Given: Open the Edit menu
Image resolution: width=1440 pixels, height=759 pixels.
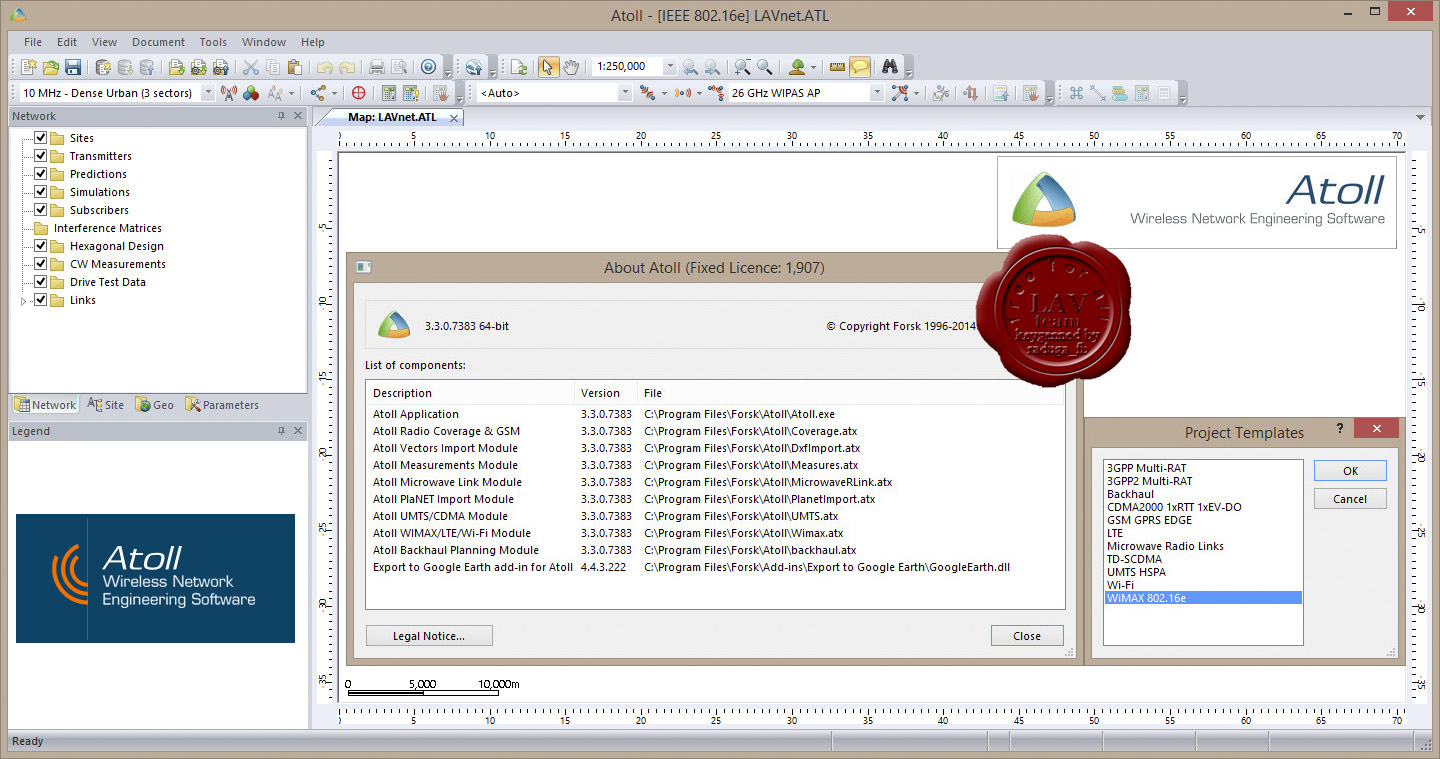Looking at the screenshot, I should (67, 42).
